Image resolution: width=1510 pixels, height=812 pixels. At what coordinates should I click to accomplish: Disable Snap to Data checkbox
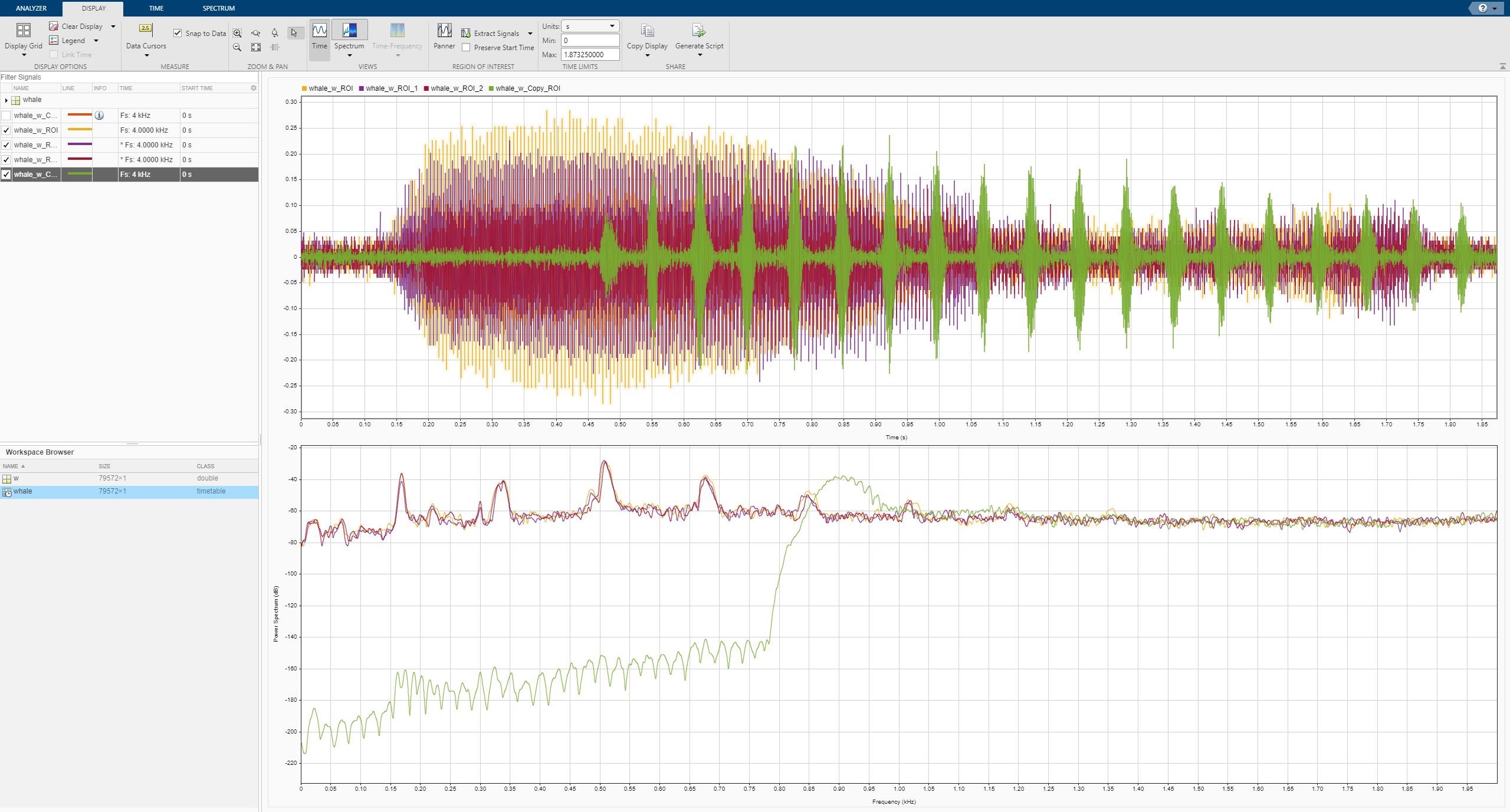[178, 33]
